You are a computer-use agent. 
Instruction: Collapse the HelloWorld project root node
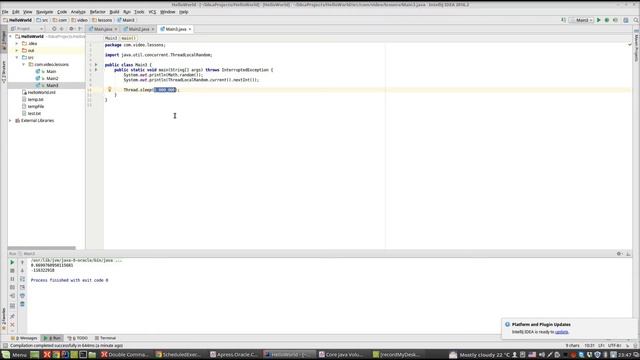(11, 36)
